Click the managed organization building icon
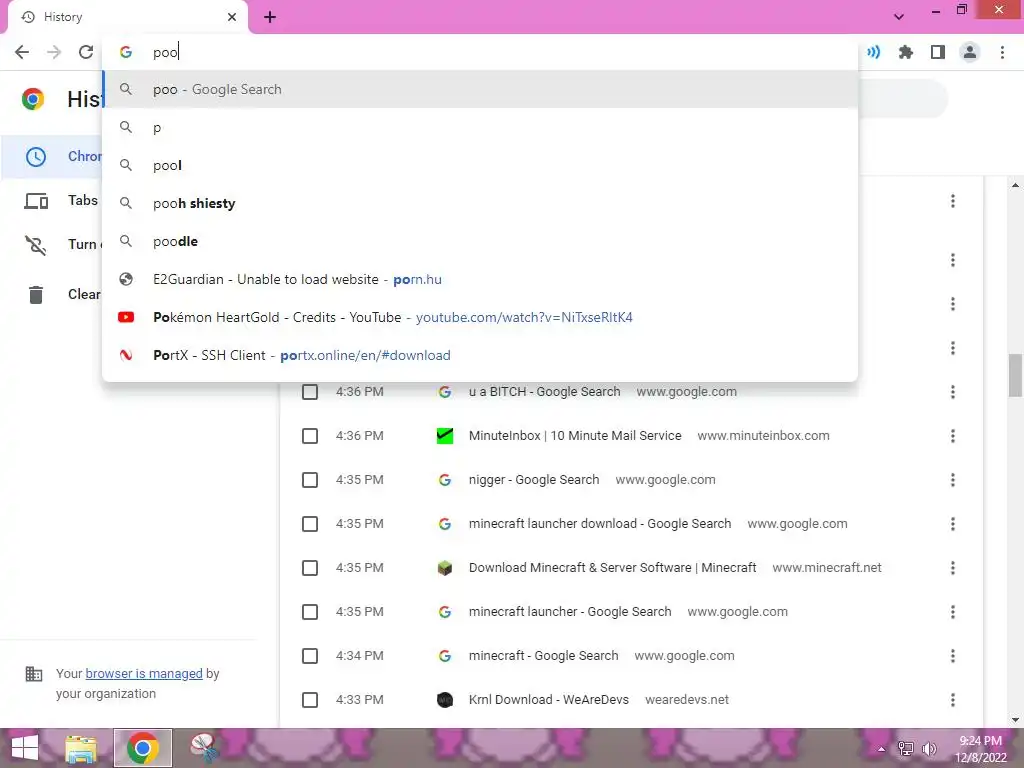1024x768 pixels. point(34,673)
